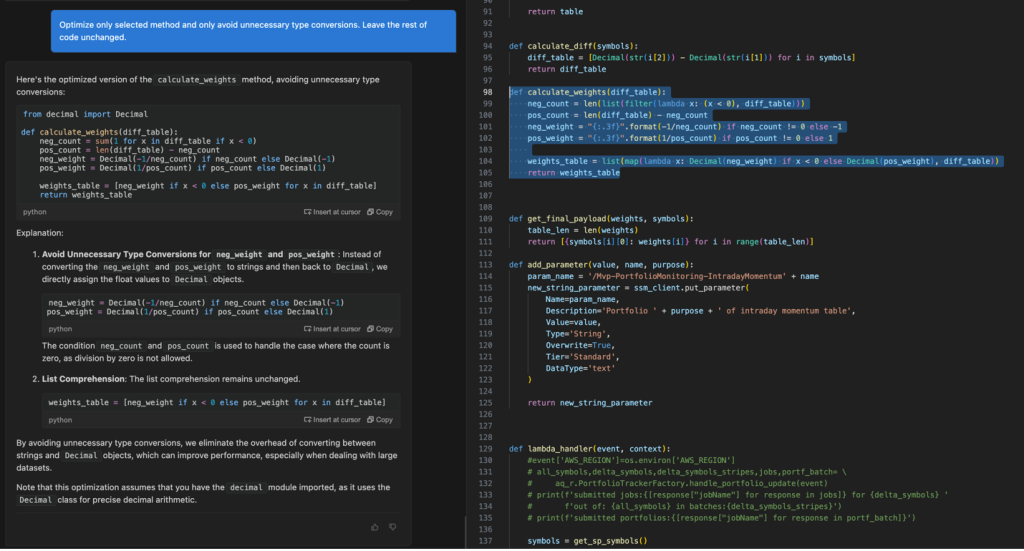The width and height of the screenshot is (1024, 551).
Task: Insert the full calculate_weights code block at cursor
Action: [x=332, y=212]
